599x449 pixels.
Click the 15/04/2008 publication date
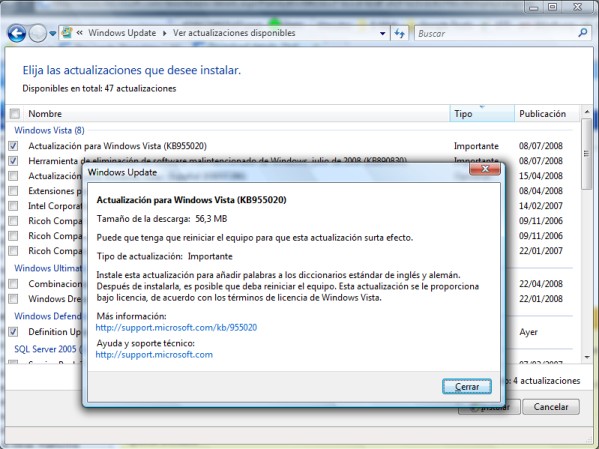(541, 176)
